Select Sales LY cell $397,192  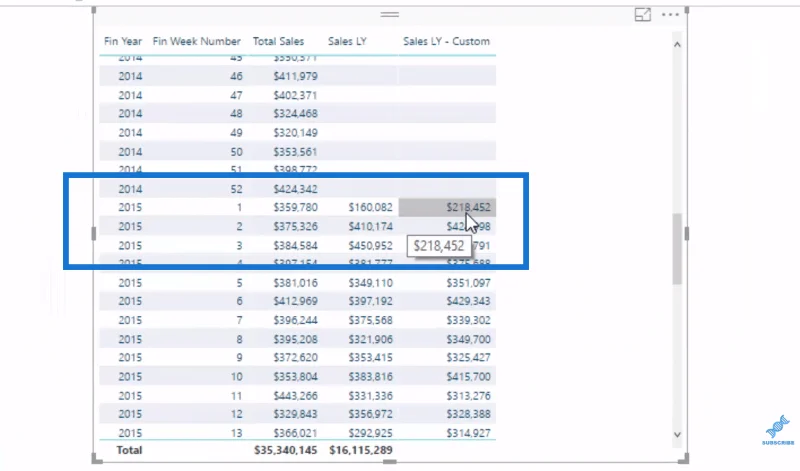(x=370, y=302)
